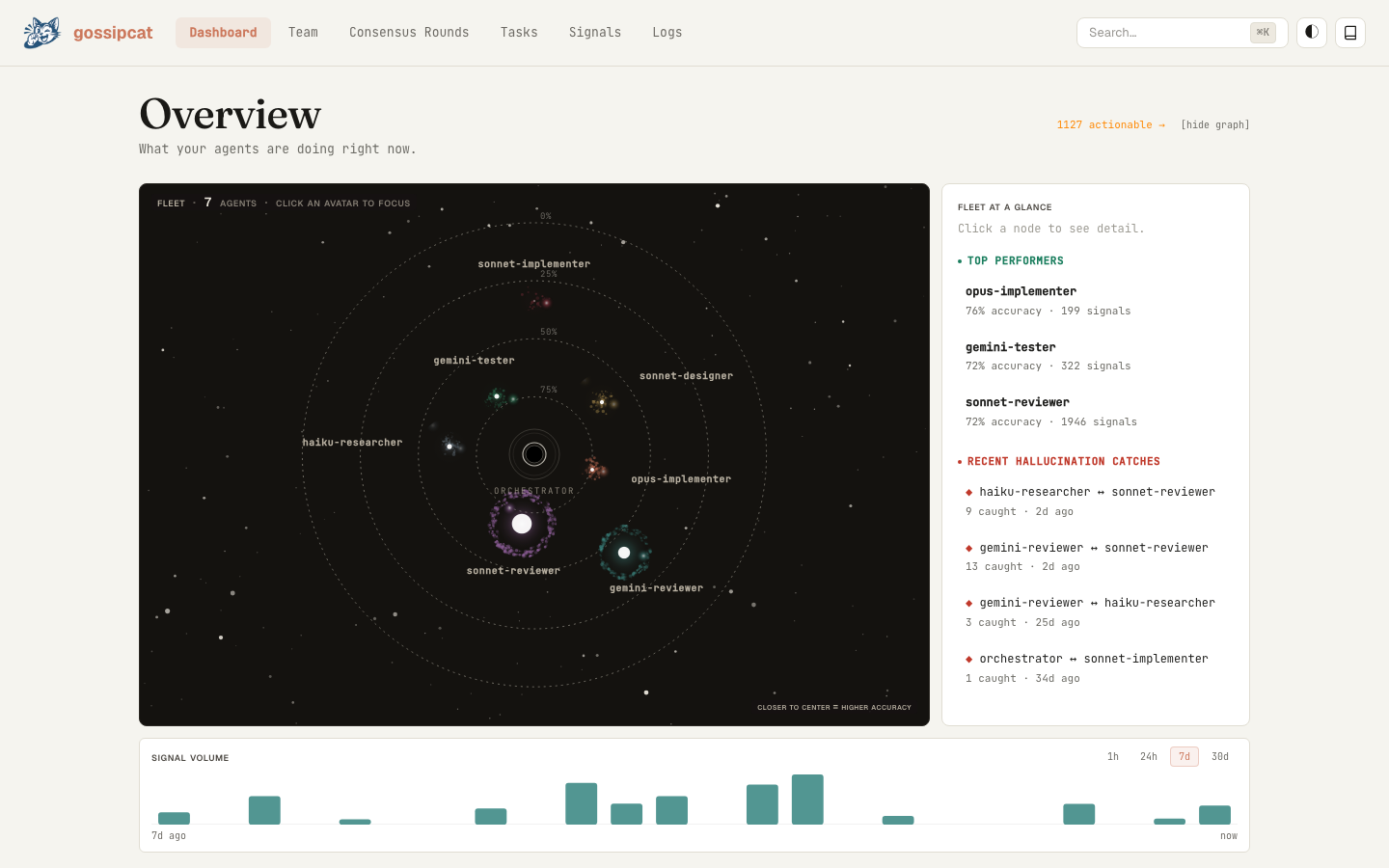Toggle the dark/light theme icon

[x=1312, y=33]
